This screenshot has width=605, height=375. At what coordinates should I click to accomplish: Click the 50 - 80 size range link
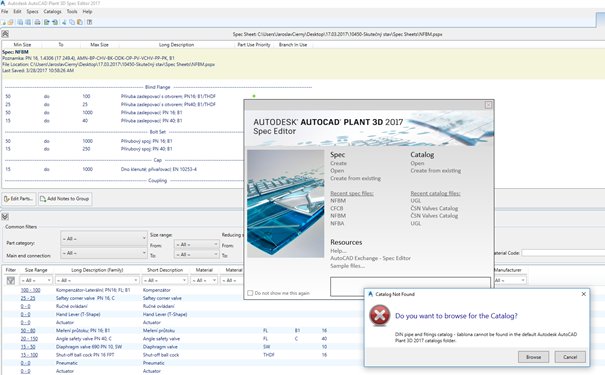point(28,331)
